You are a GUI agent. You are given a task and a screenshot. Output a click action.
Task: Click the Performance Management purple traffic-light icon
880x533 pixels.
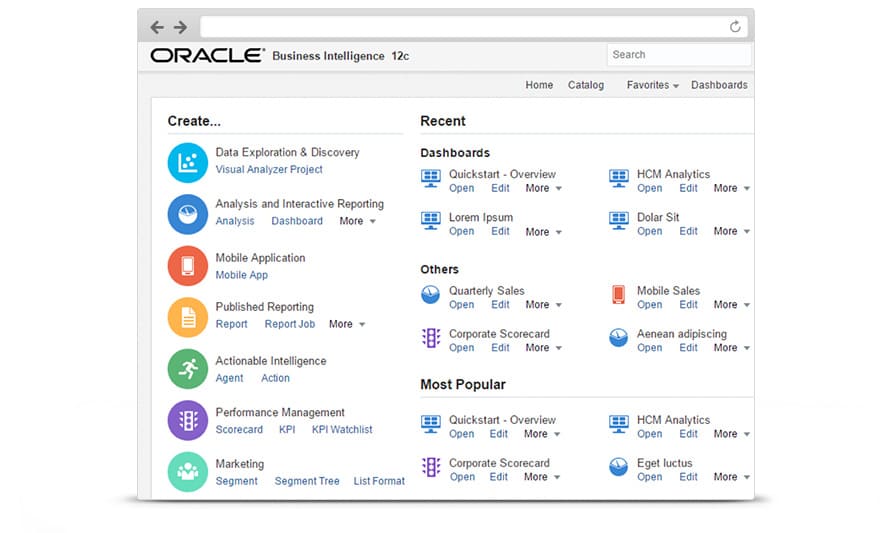pyautogui.click(x=187, y=421)
